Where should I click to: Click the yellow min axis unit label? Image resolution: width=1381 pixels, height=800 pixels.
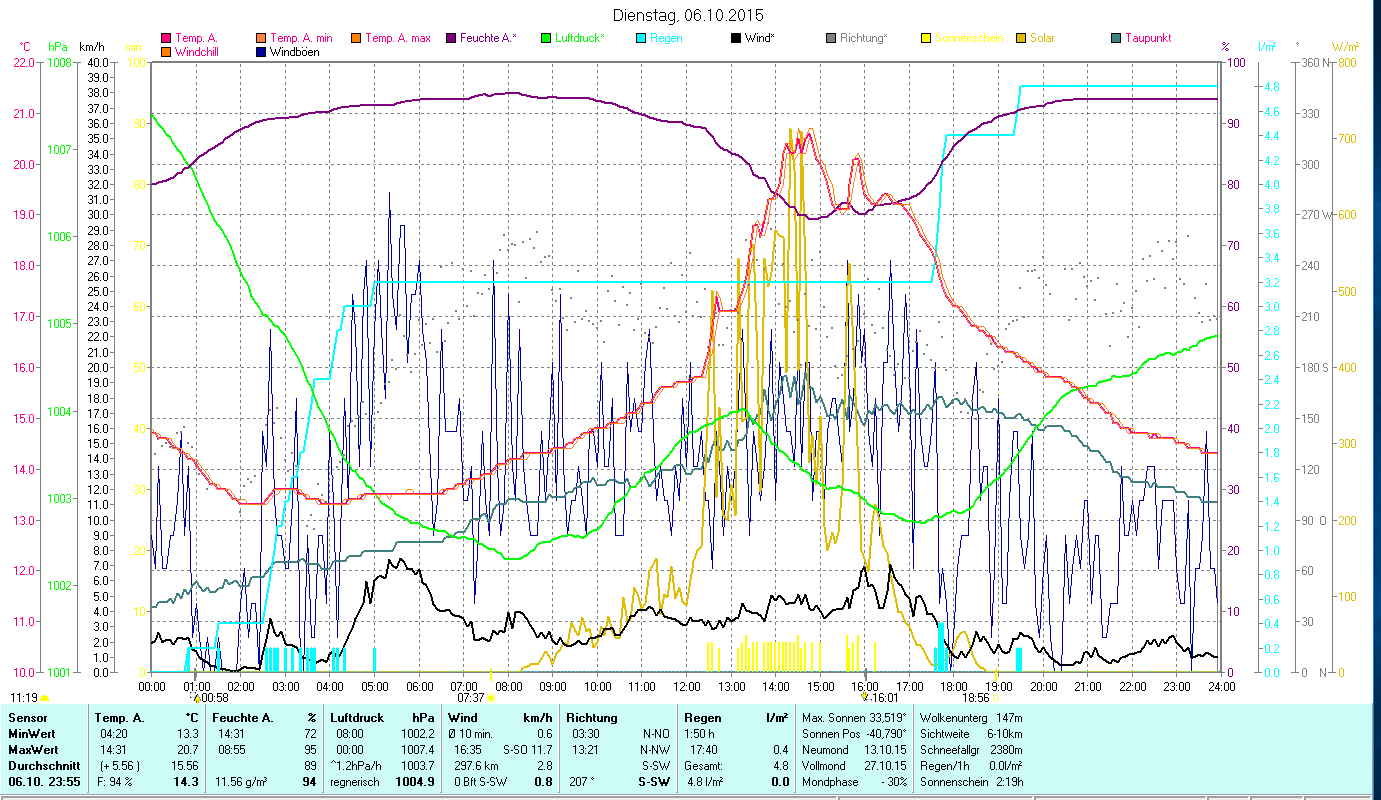point(132,47)
